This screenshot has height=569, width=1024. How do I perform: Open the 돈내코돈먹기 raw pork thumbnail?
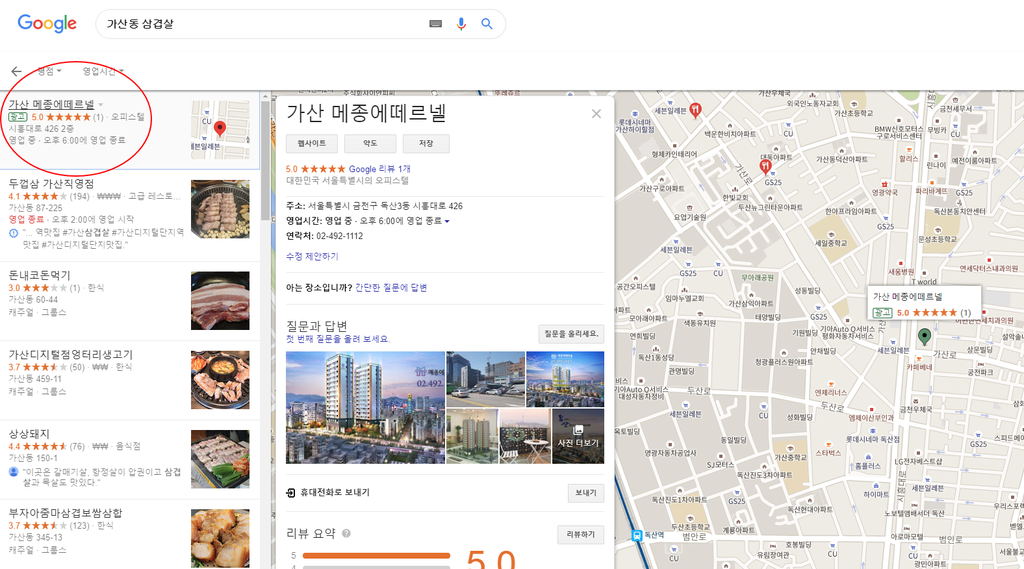[x=220, y=301]
